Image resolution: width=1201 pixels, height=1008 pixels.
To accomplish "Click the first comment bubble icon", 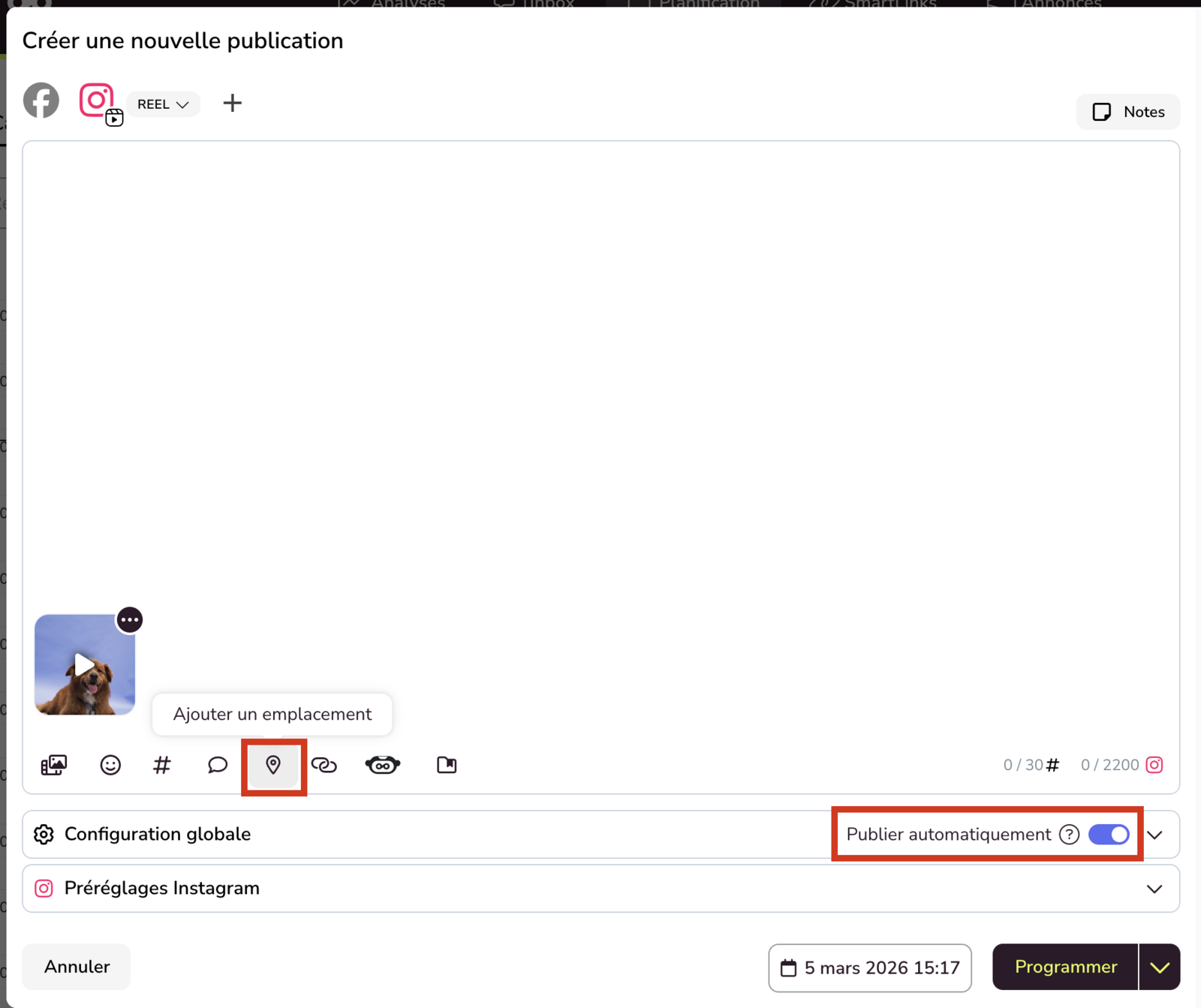I will [x=218, y=765].
